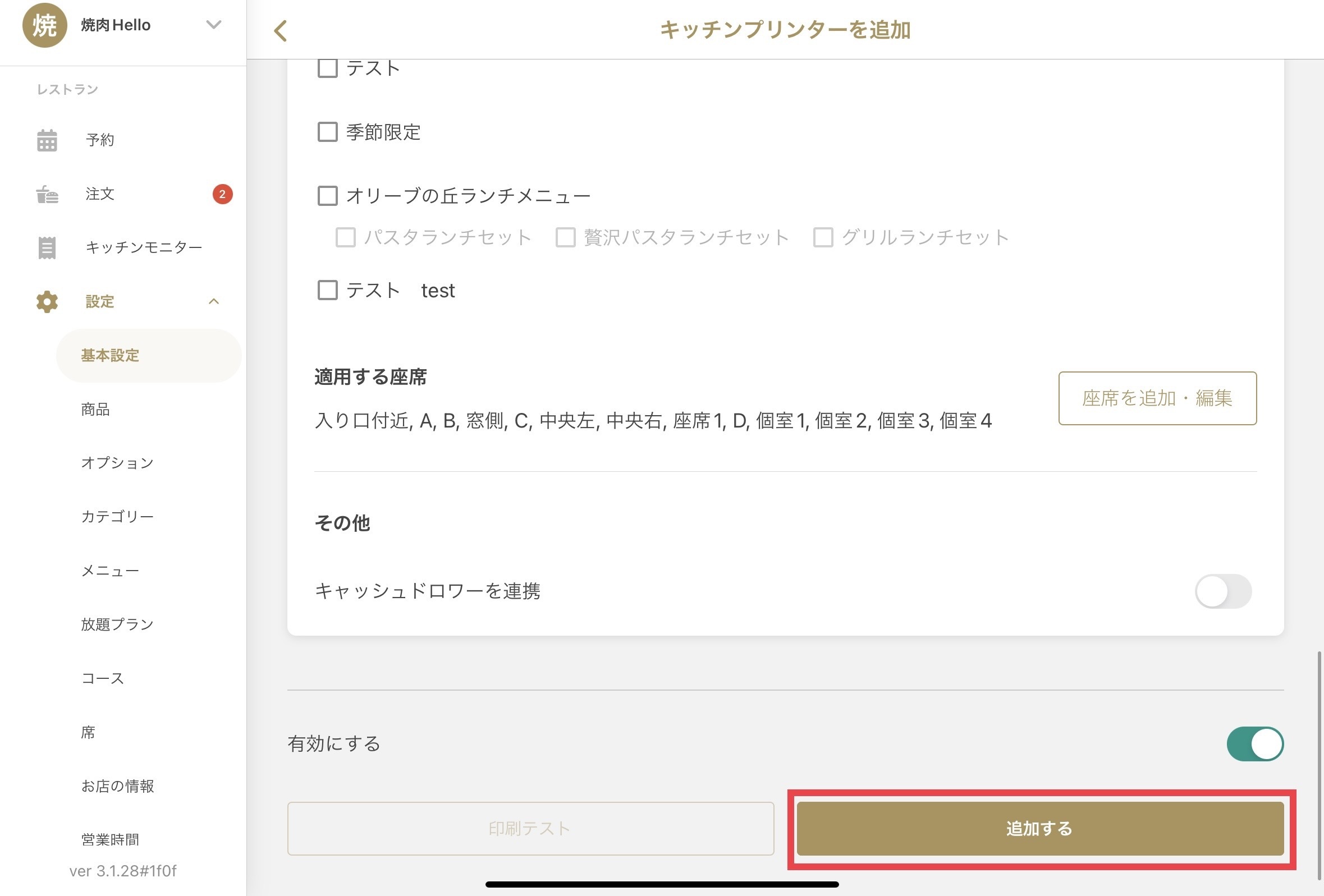Check the 季節限定 checkbox
Viewport: 1324px width, 896px height.
click(328, 132)
